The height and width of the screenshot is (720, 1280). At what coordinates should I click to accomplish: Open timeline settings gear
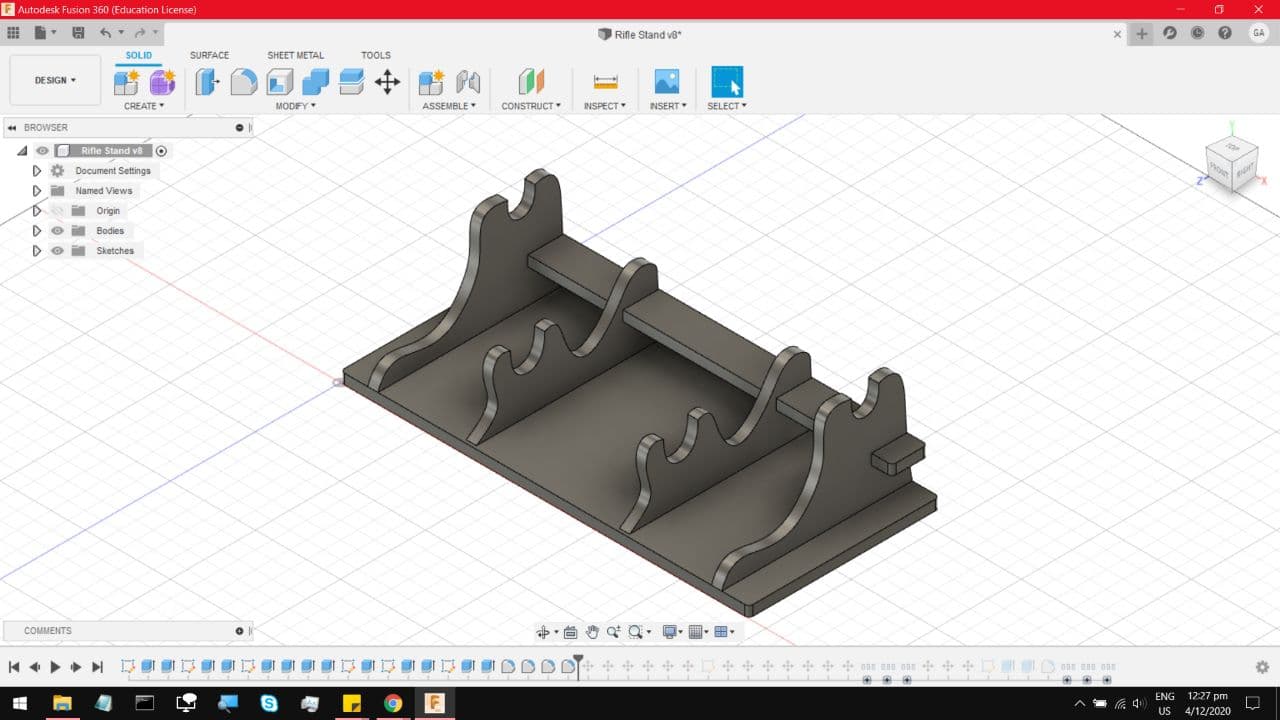click(x=1262, y=667)
